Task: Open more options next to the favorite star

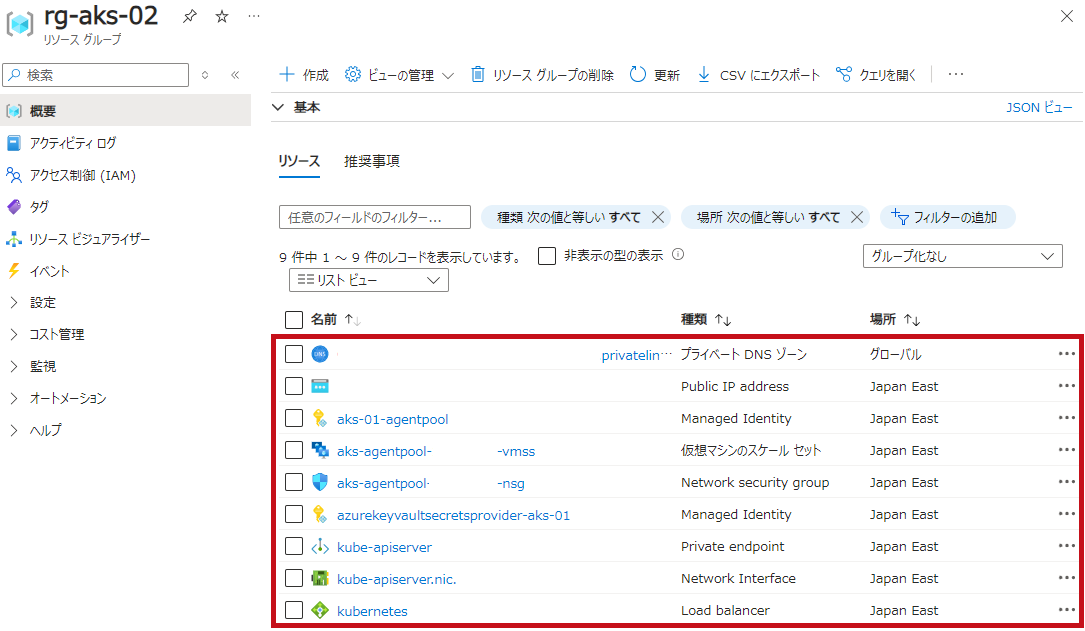Action: tap(254, 17)
